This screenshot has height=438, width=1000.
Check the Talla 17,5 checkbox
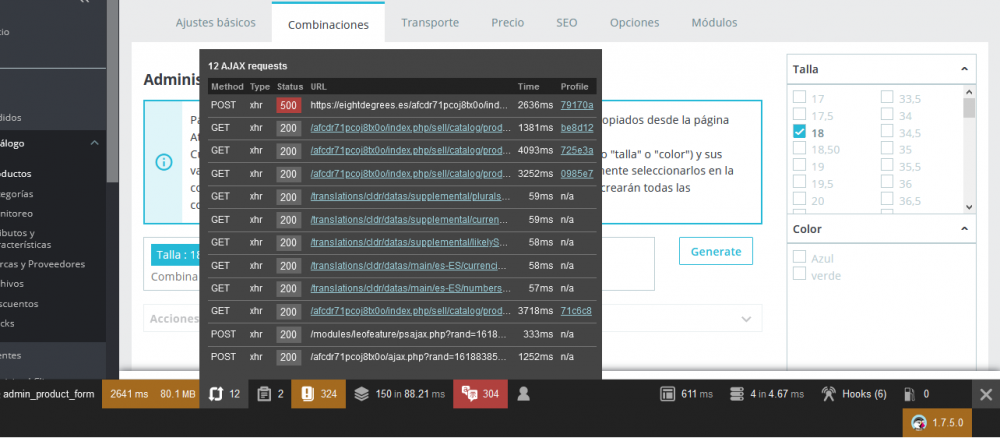798,115
